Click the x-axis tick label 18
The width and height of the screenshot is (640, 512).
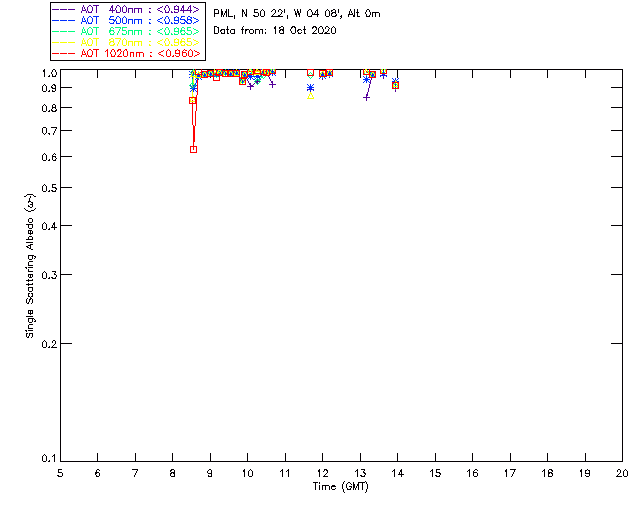pos(548,473)
